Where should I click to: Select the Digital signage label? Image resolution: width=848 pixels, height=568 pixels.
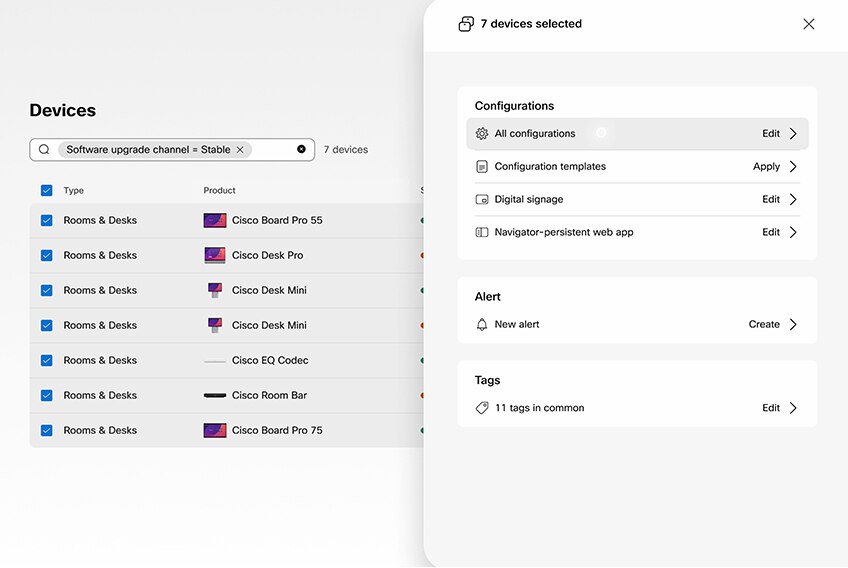(x=529, y=200)
